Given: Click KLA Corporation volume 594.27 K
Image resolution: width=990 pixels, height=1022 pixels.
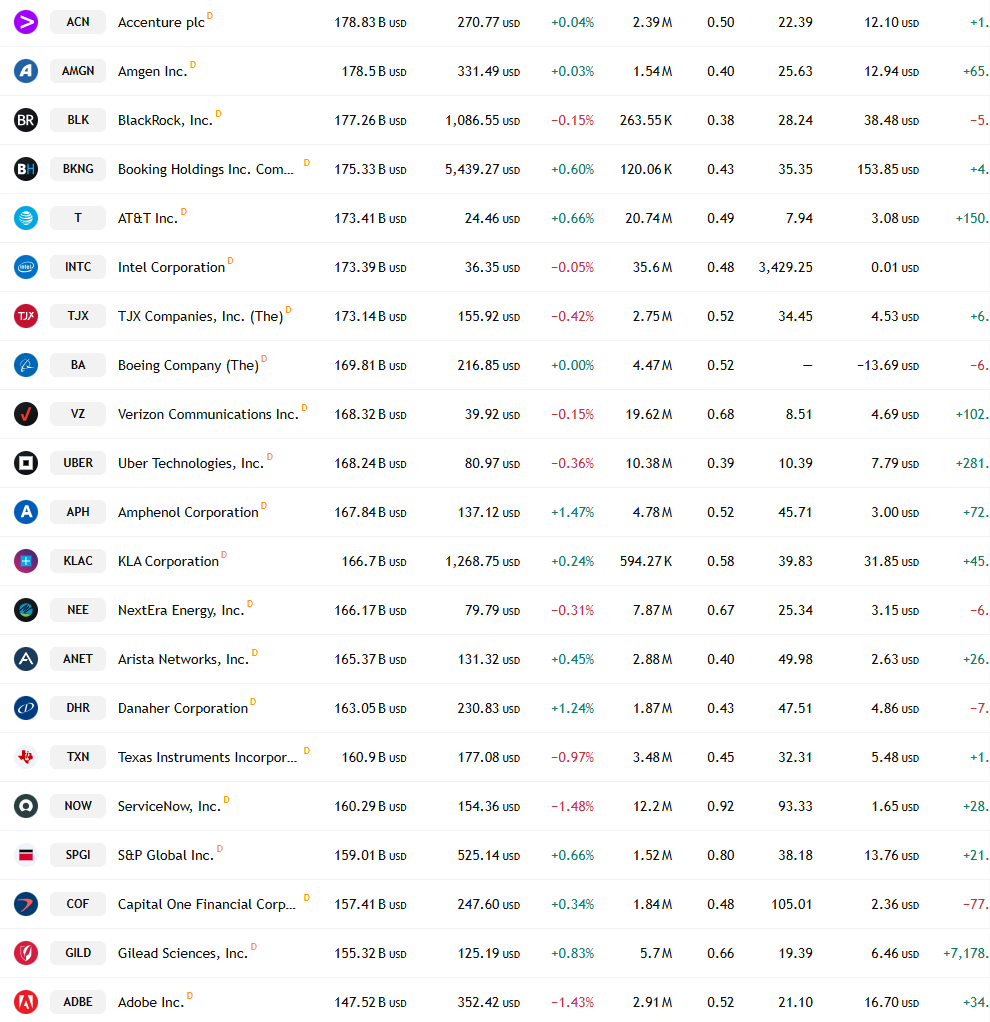Looking at the screenshot, I should pyautogui.click(x=646, y=561).
